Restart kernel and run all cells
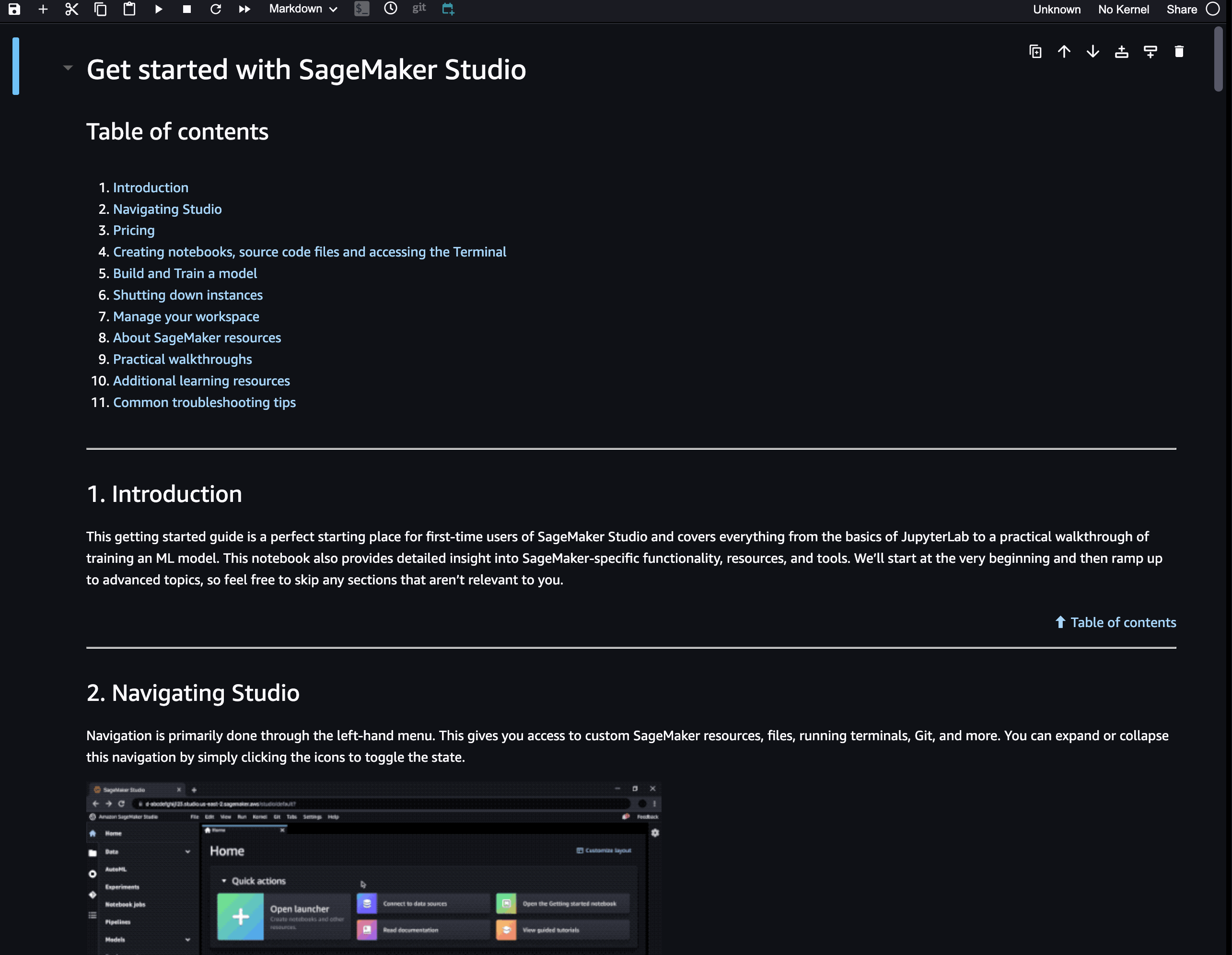Viewport: 1232px width, 955px height. (x=245, y=9)
